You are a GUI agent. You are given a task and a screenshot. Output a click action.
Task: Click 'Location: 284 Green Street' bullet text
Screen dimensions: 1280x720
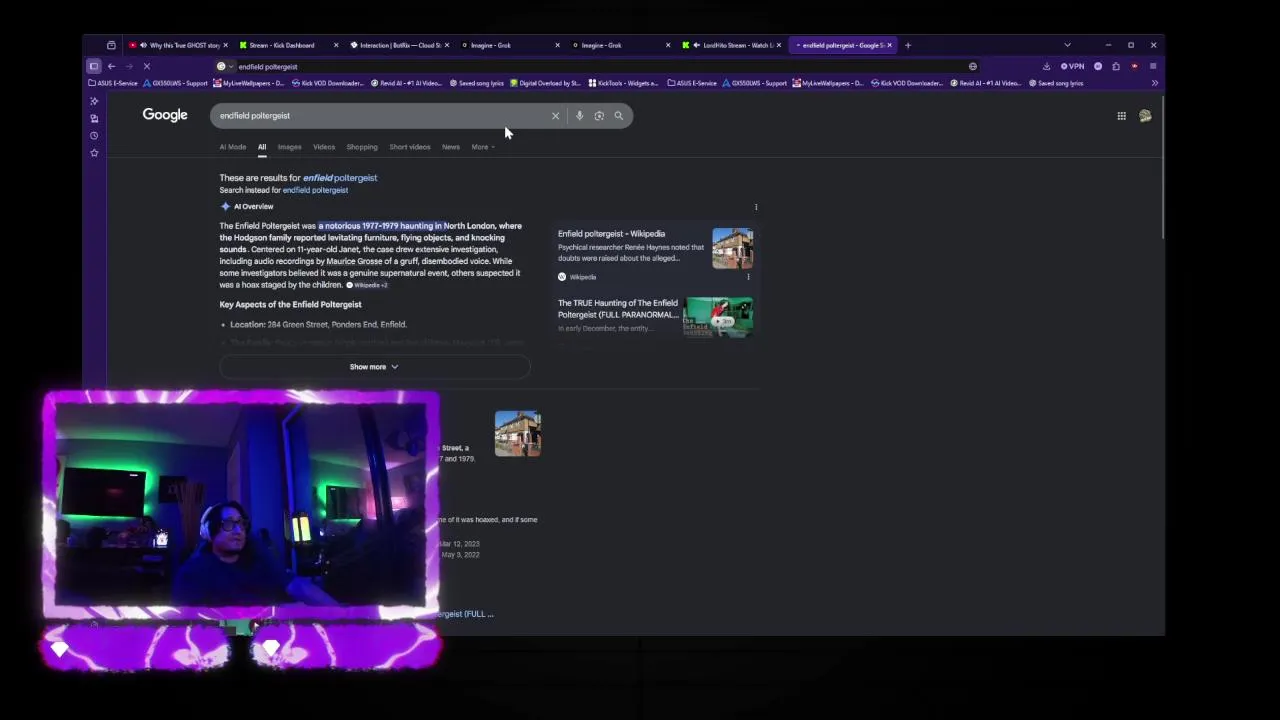click(318, 325)
